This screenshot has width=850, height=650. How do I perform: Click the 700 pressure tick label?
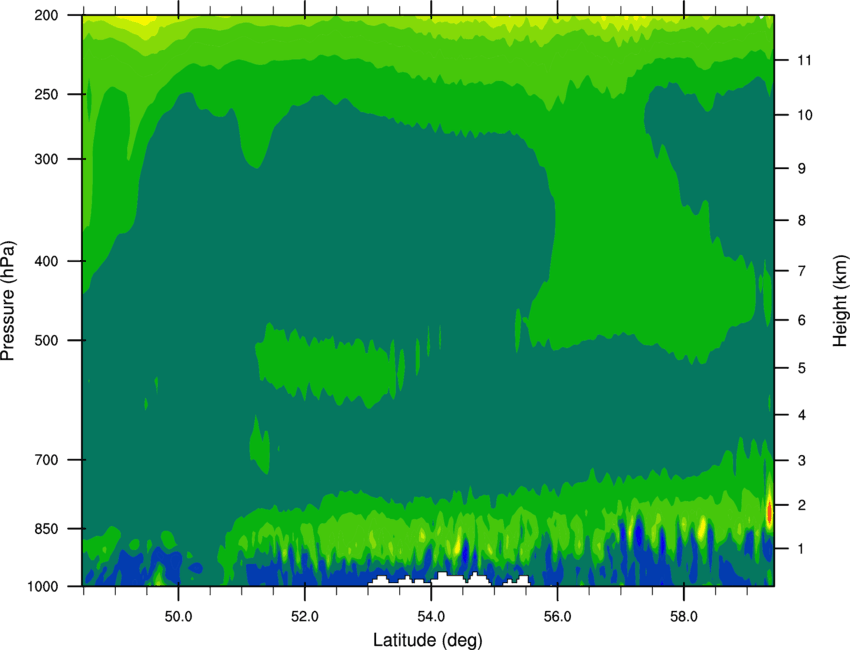coord(46,460)
